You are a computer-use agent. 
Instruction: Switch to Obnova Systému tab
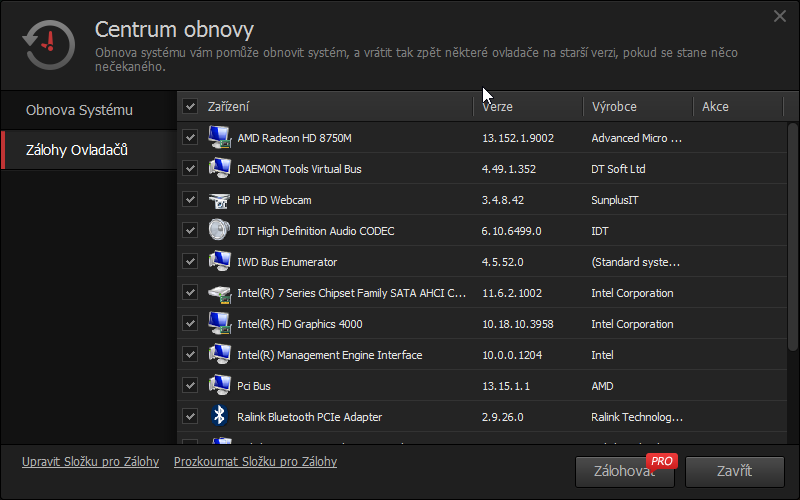(x=89, y=110)
